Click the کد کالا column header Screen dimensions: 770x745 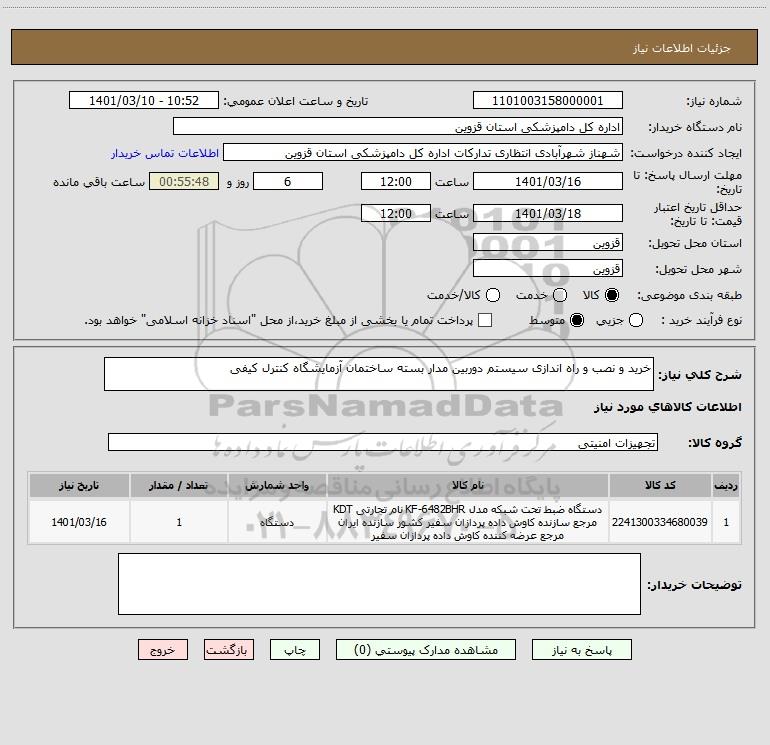660,485
